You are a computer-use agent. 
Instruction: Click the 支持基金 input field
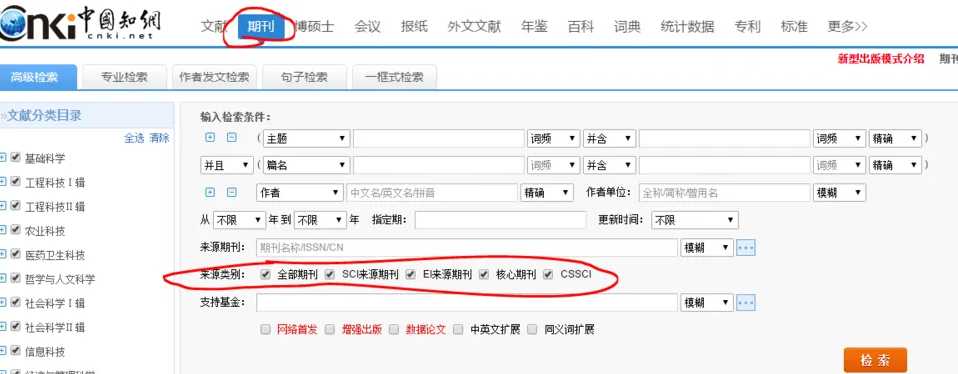(467, 302)
